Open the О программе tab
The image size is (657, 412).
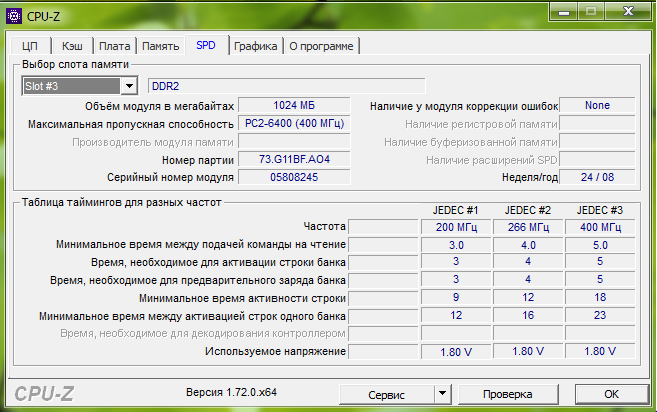point(321,46)
